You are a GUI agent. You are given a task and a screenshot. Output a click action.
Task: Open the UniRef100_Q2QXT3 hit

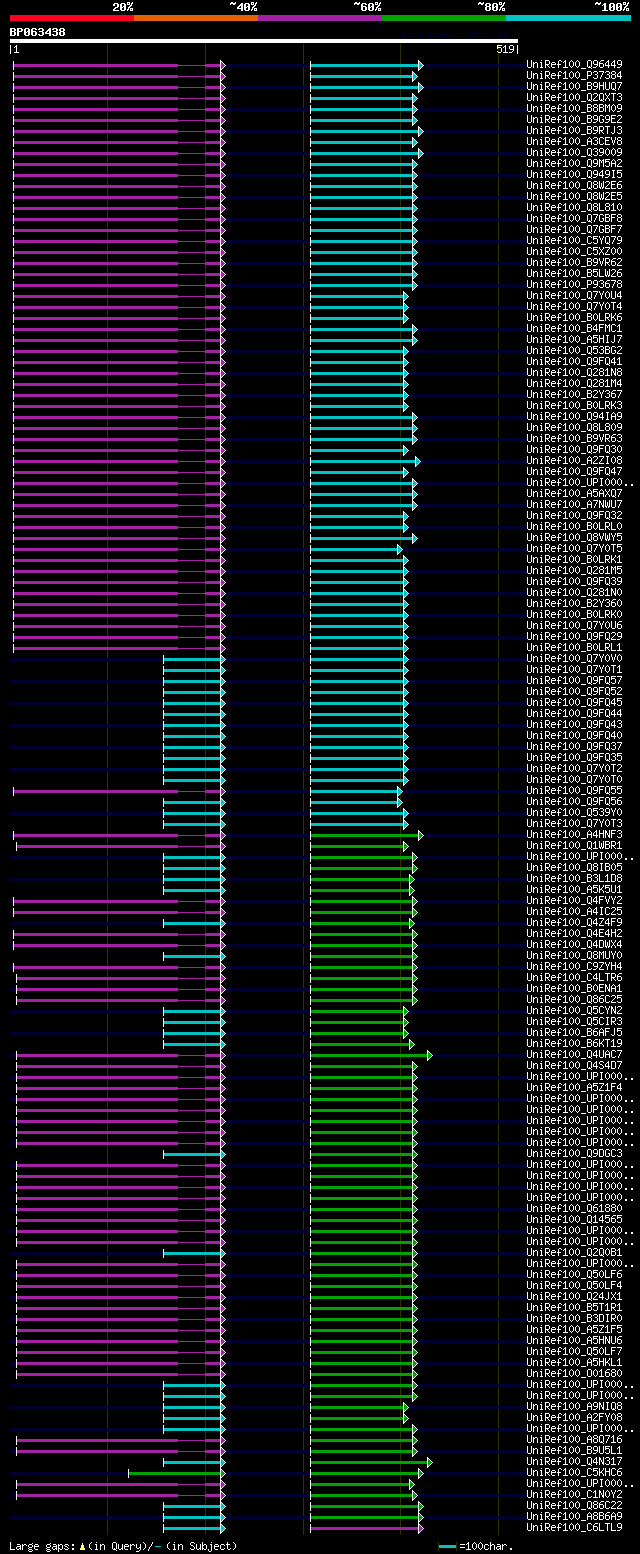click(574, 98)
